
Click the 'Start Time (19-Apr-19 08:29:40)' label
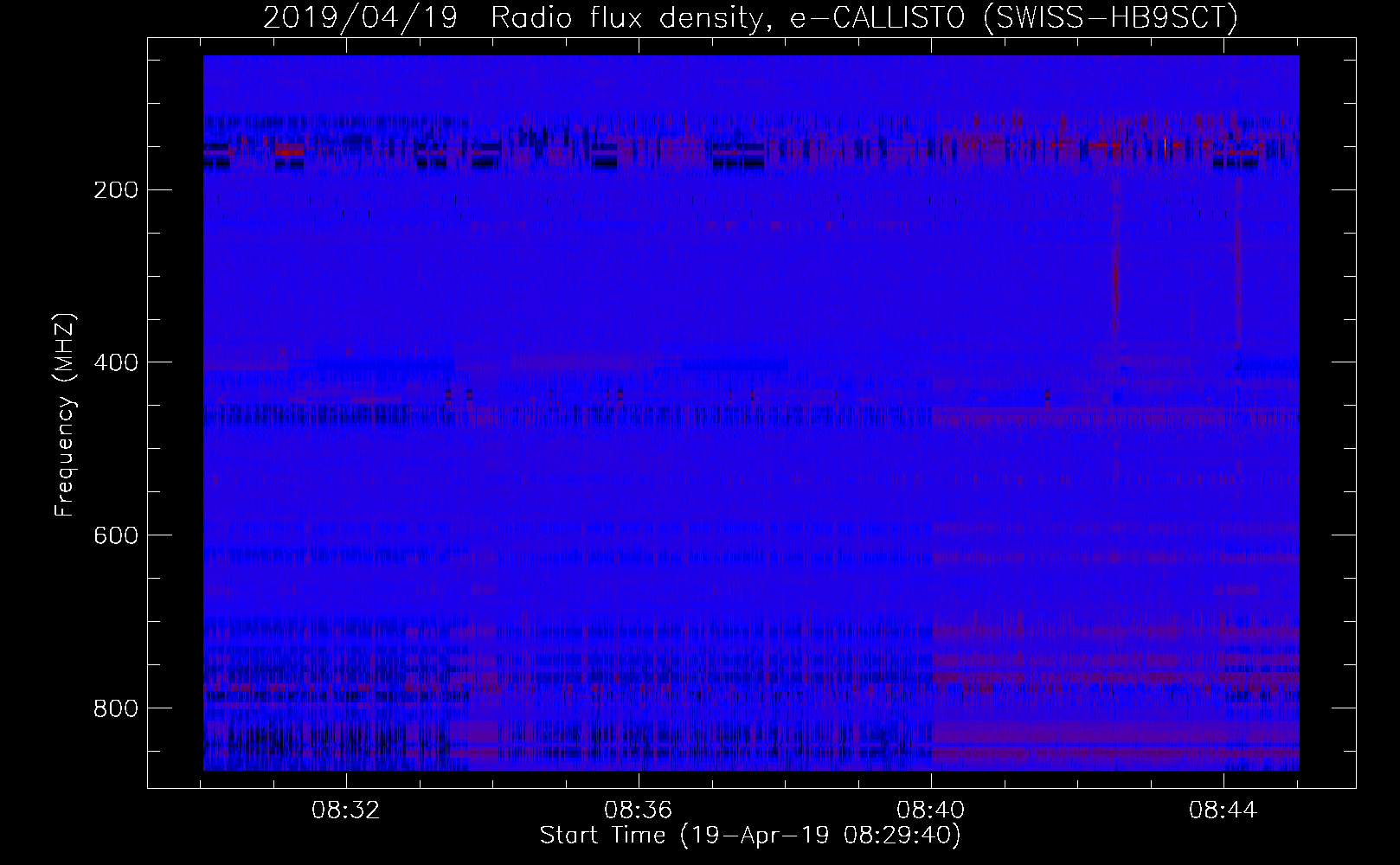click(750, 836)
